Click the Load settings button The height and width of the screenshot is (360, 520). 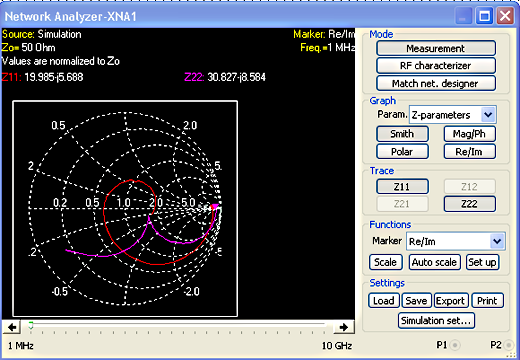[384, 301]
